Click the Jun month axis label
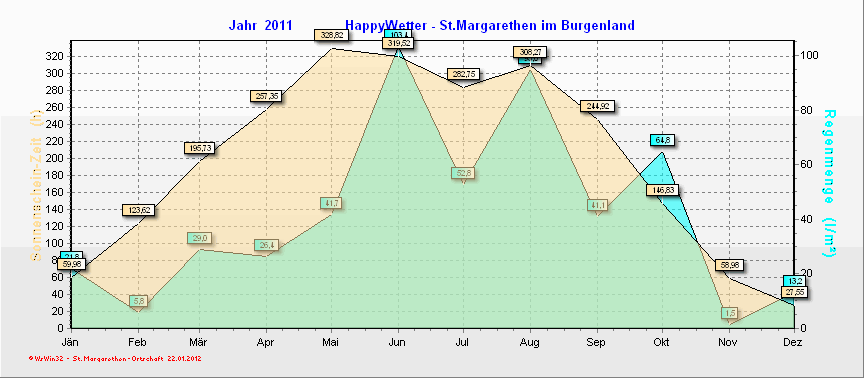The height and width of the screenshot is (378, 864). coord(397,343)
